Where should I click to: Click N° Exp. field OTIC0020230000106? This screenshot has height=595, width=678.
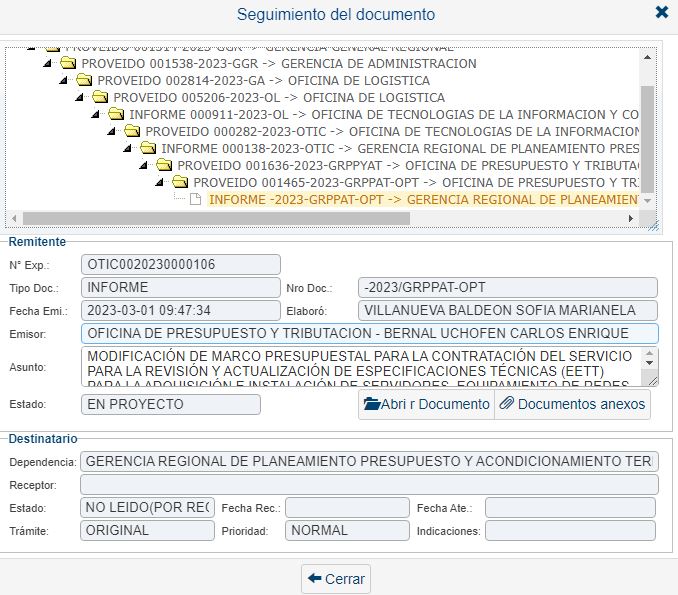pos(181,264)
